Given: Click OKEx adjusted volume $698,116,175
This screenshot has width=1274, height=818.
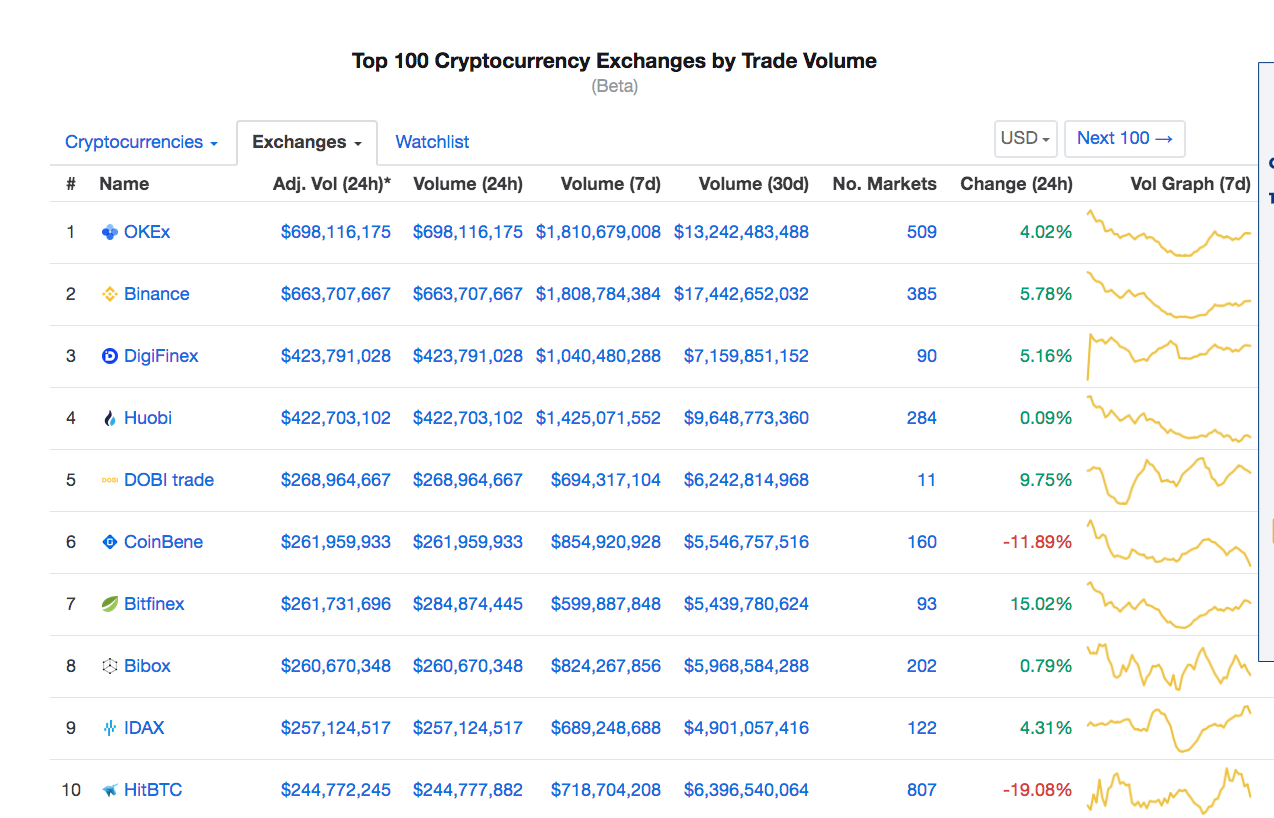Looking at the screenshot, I should (336, 232).
